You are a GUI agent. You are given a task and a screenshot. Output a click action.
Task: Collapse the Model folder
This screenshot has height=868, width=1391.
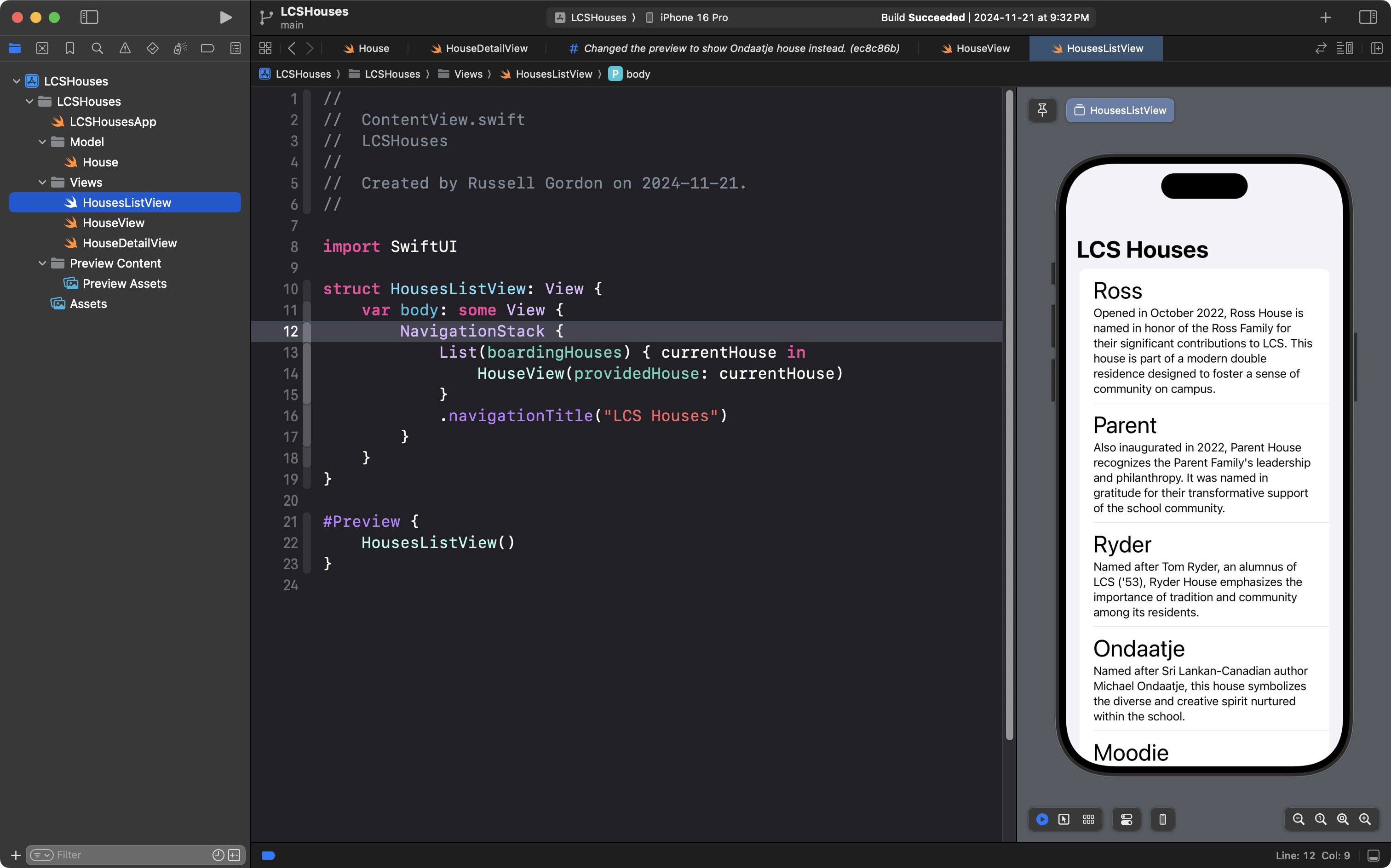click(42, 142)
